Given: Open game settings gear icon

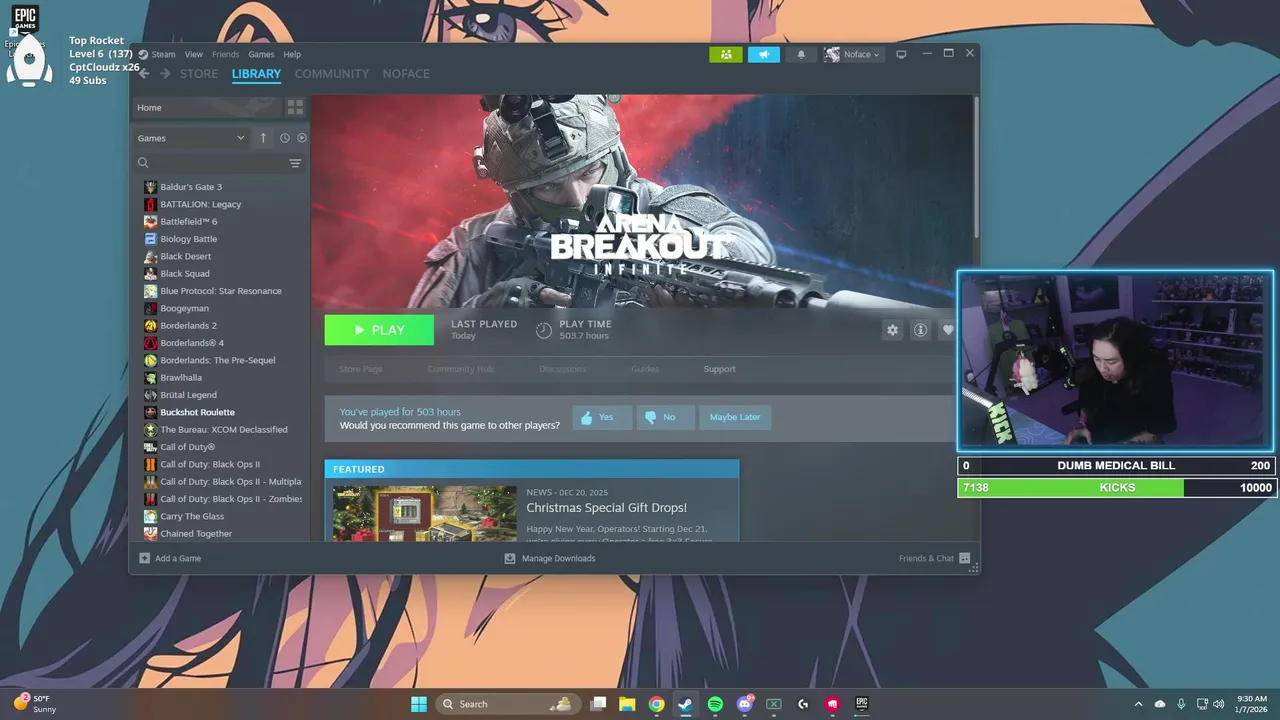Looking at the screenshot, I should point(892,330).
